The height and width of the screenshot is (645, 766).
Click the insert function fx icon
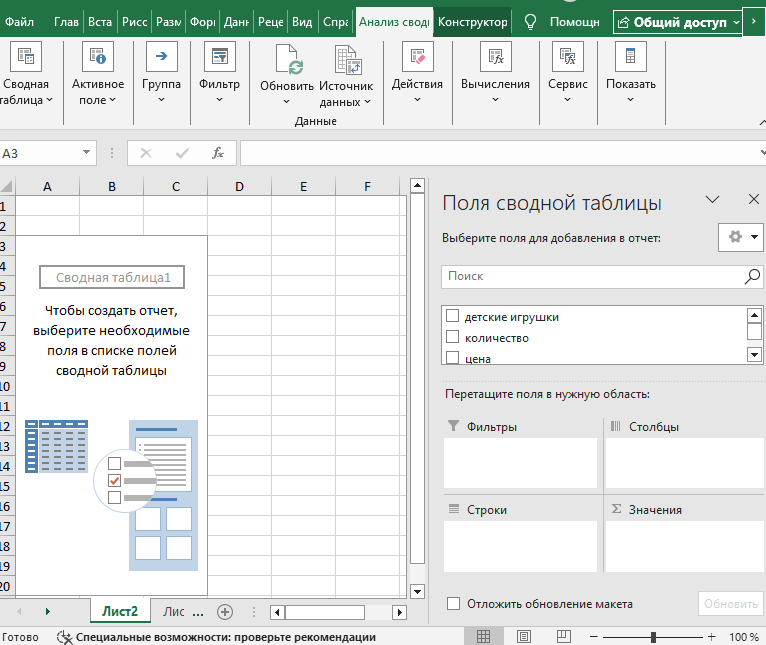pos(217,153)
